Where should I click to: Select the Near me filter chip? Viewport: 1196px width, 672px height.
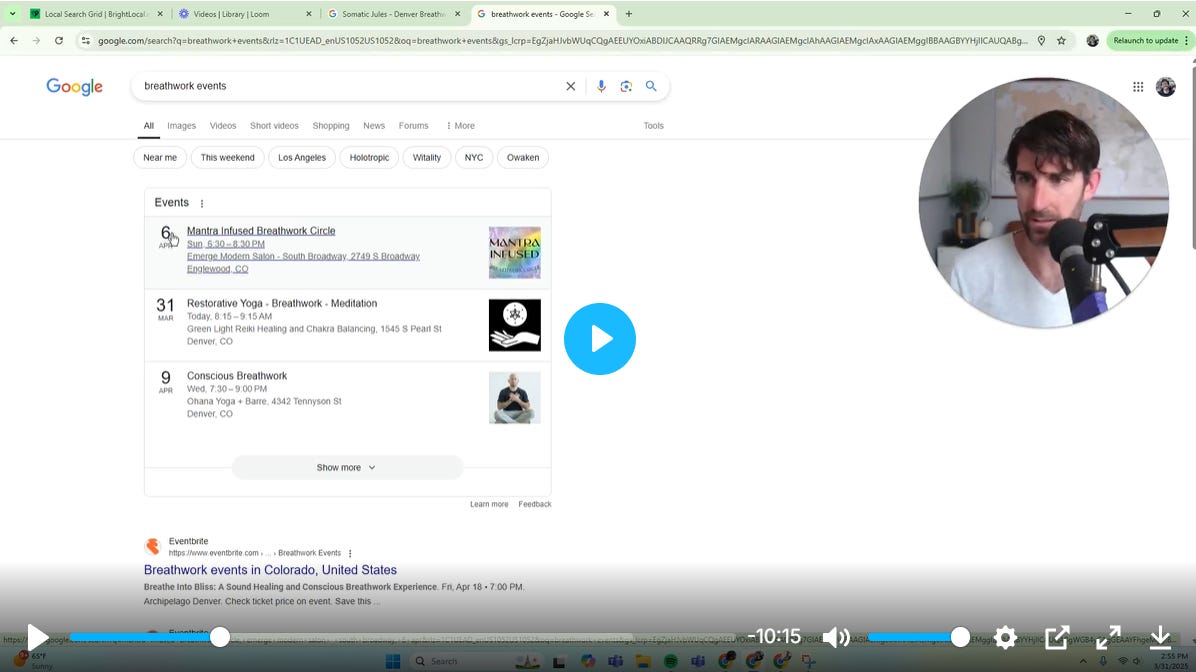pos(160,158)
